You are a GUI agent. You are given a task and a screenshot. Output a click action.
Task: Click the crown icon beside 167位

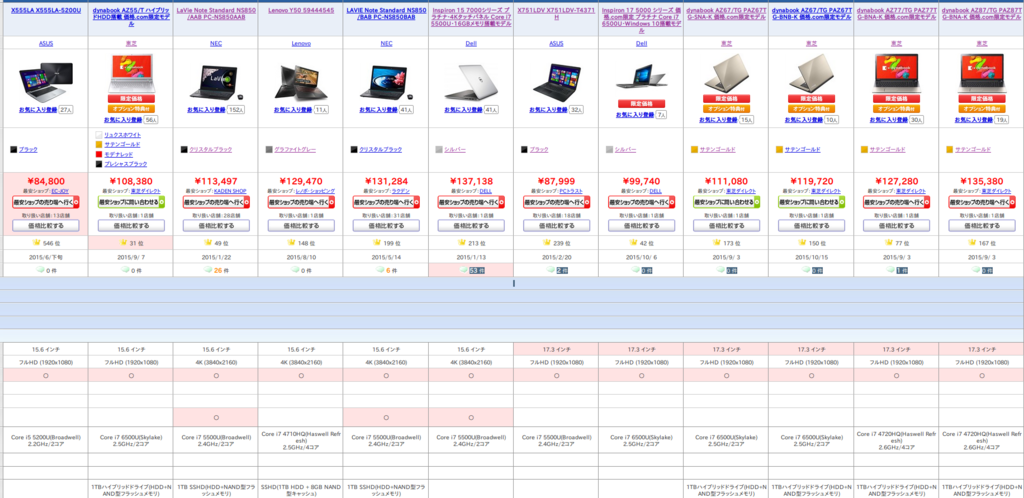pos(972,243)
